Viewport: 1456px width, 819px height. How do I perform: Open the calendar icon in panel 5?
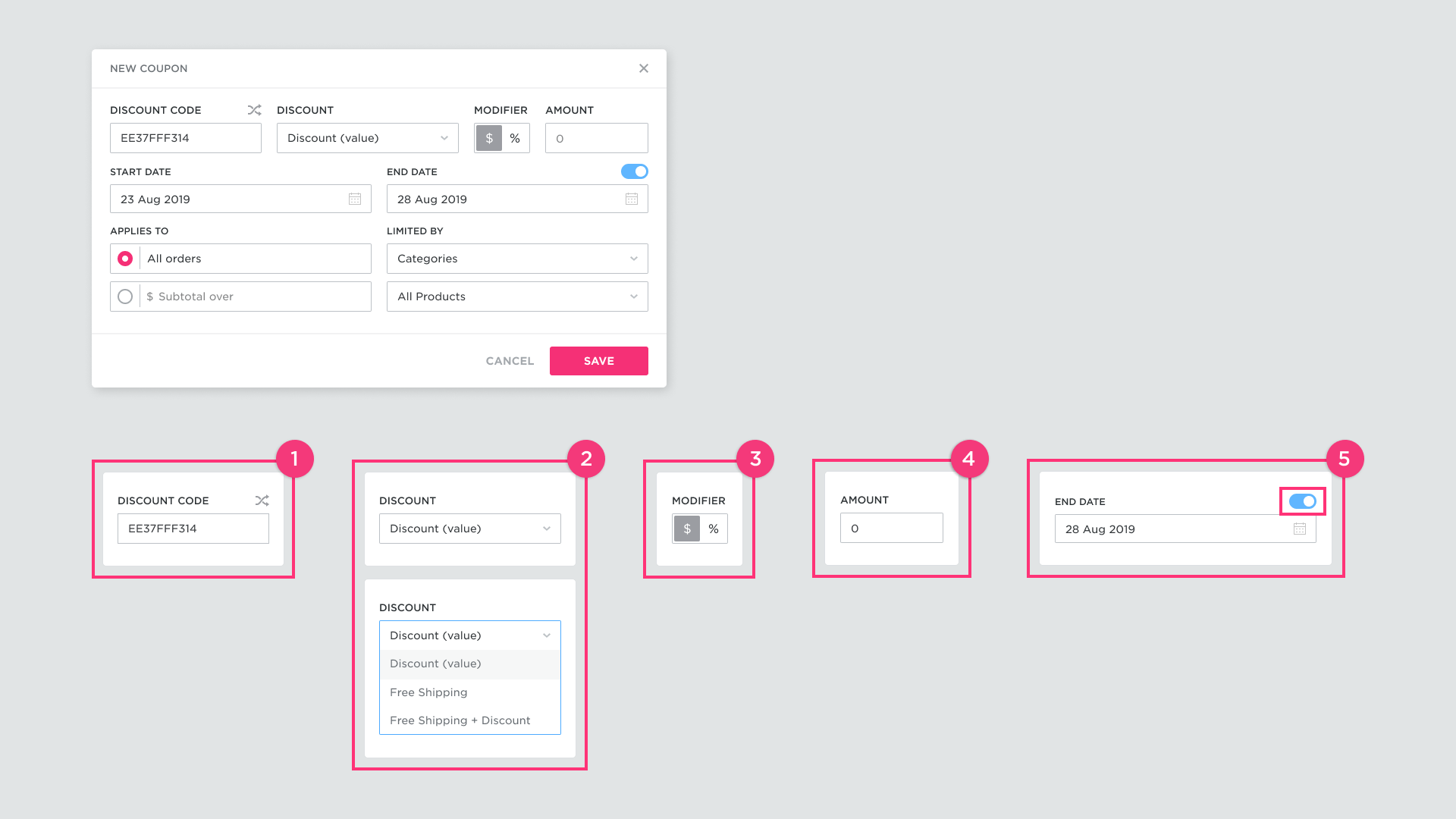(x=1300, y=529)
